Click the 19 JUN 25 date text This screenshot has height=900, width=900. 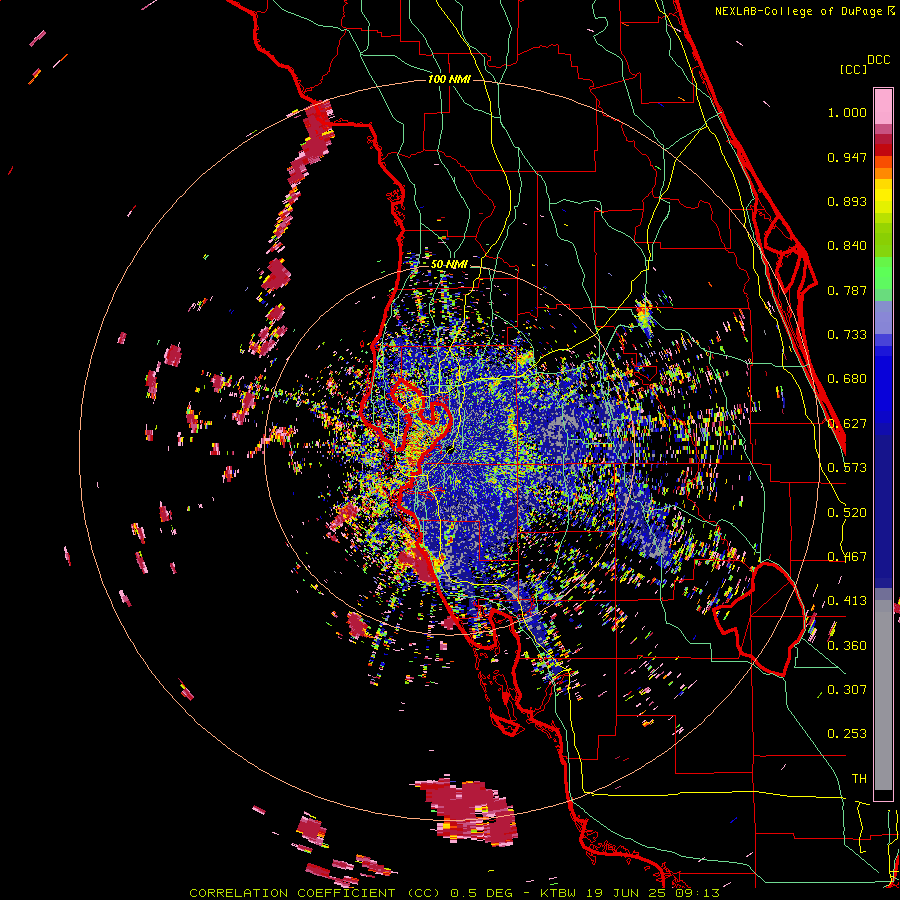pyautogui.click(x=624, y=893)
